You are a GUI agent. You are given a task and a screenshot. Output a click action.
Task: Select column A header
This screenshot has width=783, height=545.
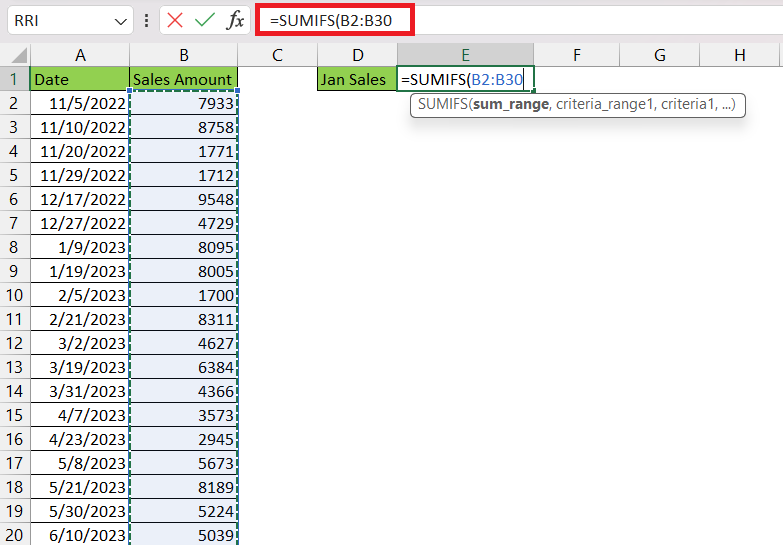(x=80, y=54)
